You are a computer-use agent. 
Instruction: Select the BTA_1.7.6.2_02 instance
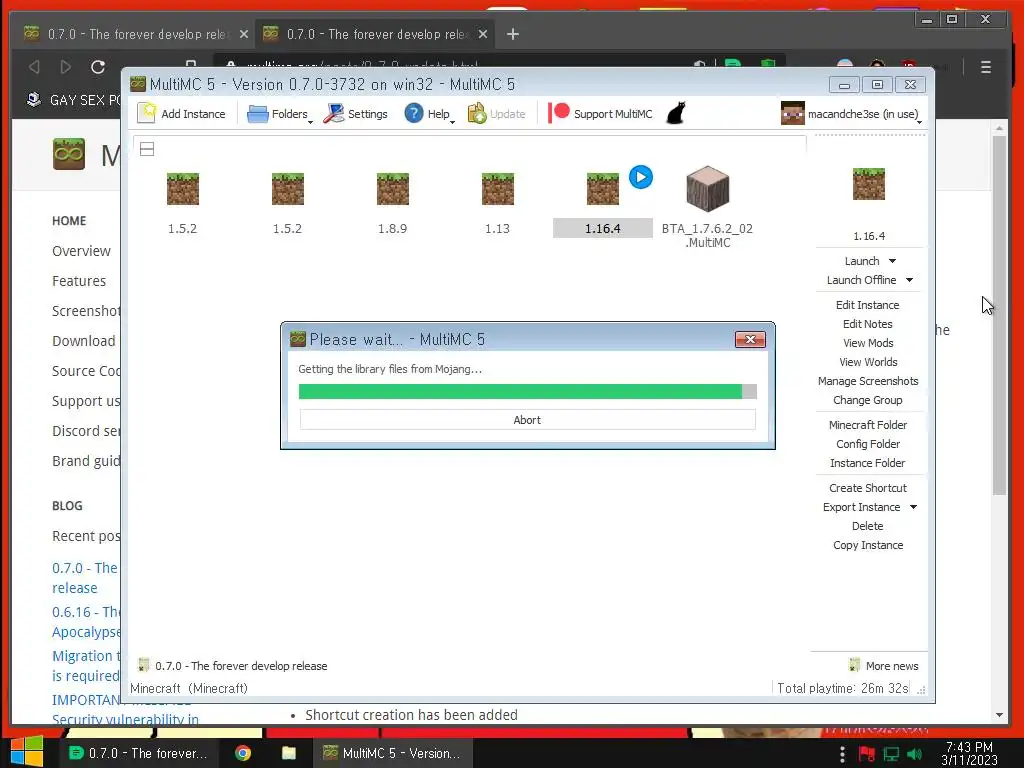tap(707, 207)
